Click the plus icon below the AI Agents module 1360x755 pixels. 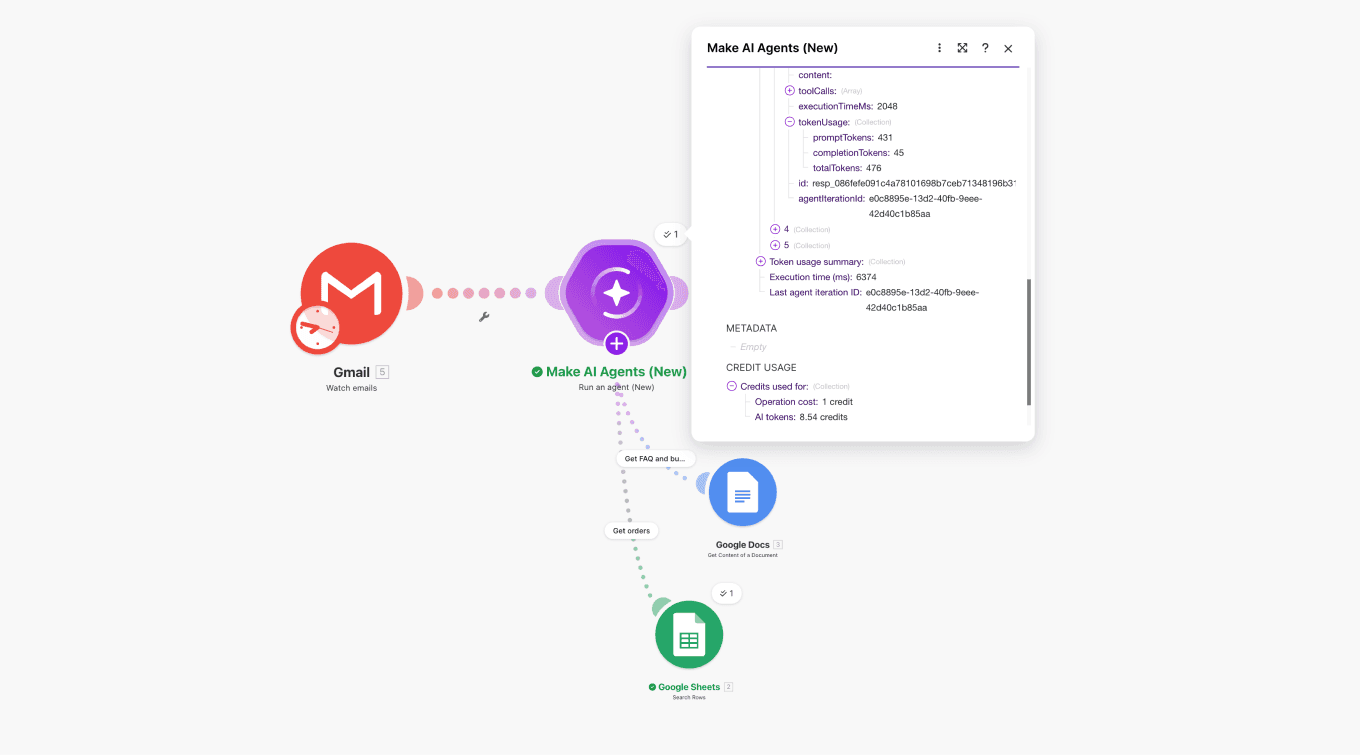[616, 343]
